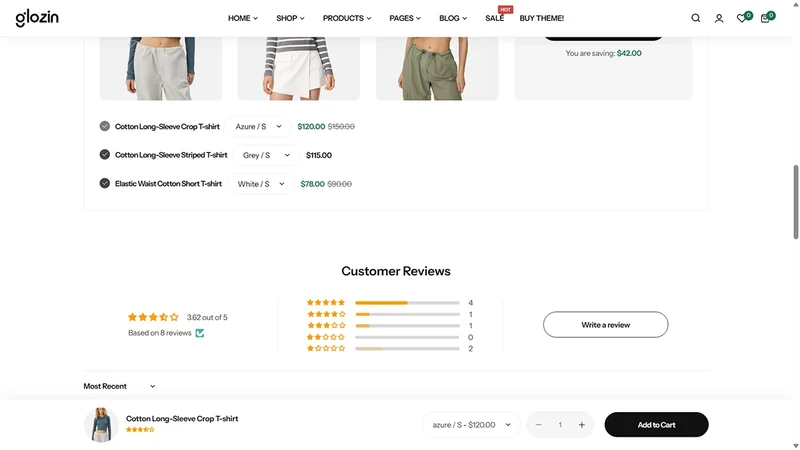Open green cargo pants product image
This screenshot has height=450, width=800.
tap(437, 68)
